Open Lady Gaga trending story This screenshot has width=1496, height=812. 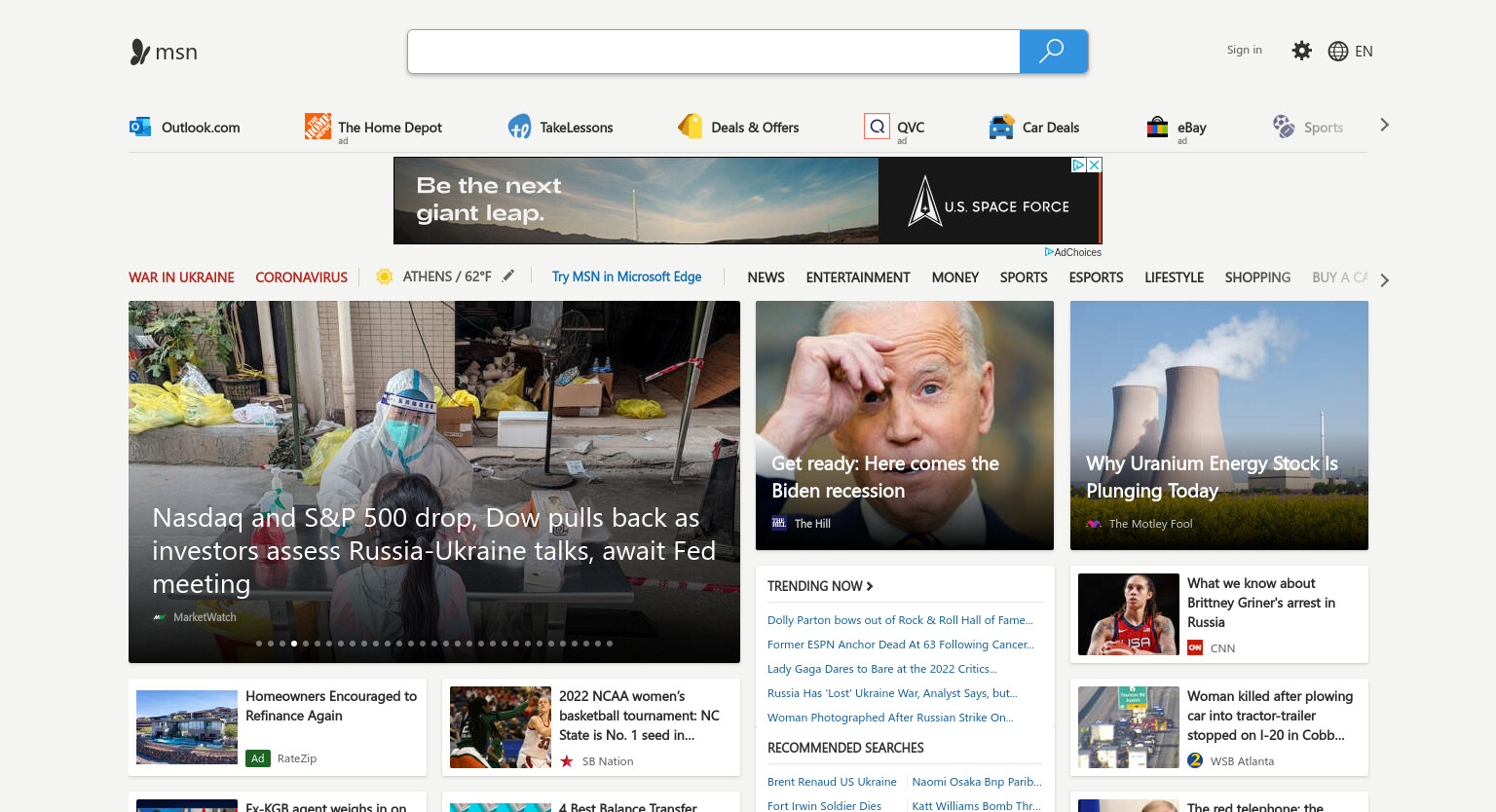click(882, 669)
